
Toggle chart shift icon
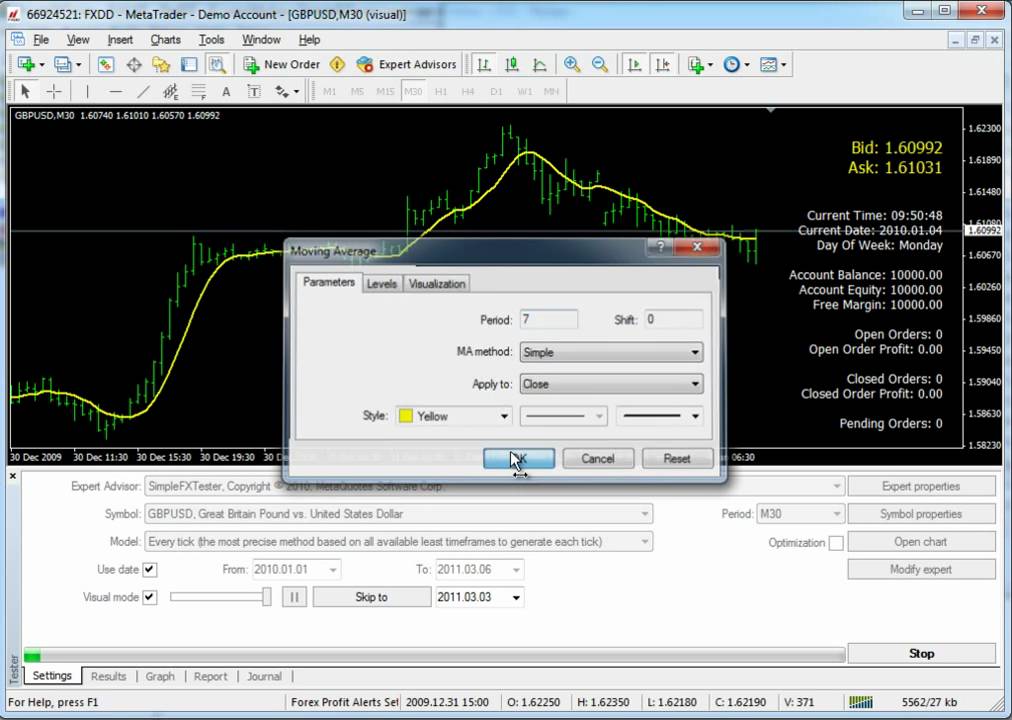coord(663,65)
